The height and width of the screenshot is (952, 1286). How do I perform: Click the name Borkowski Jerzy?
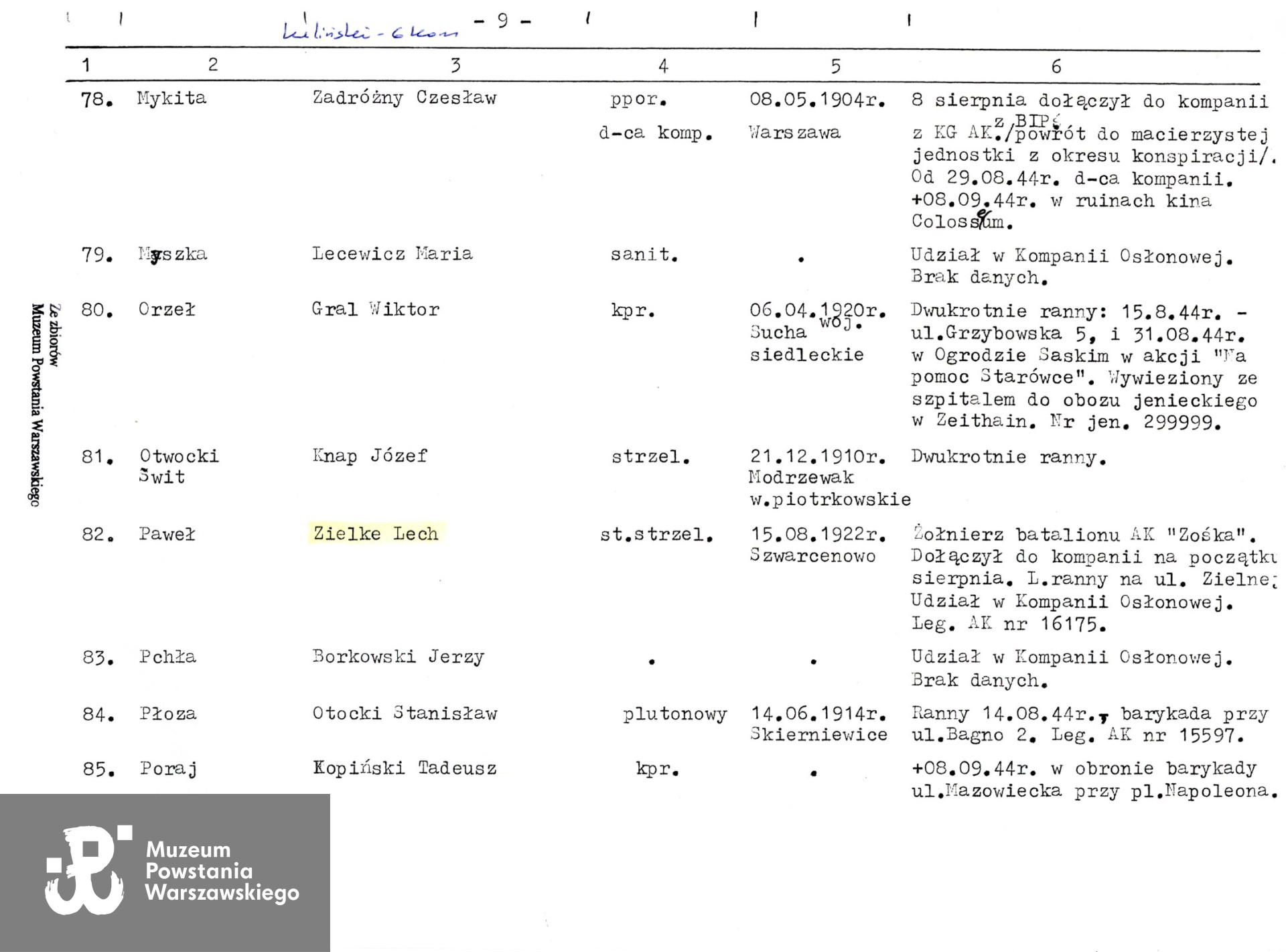(398, 657)
